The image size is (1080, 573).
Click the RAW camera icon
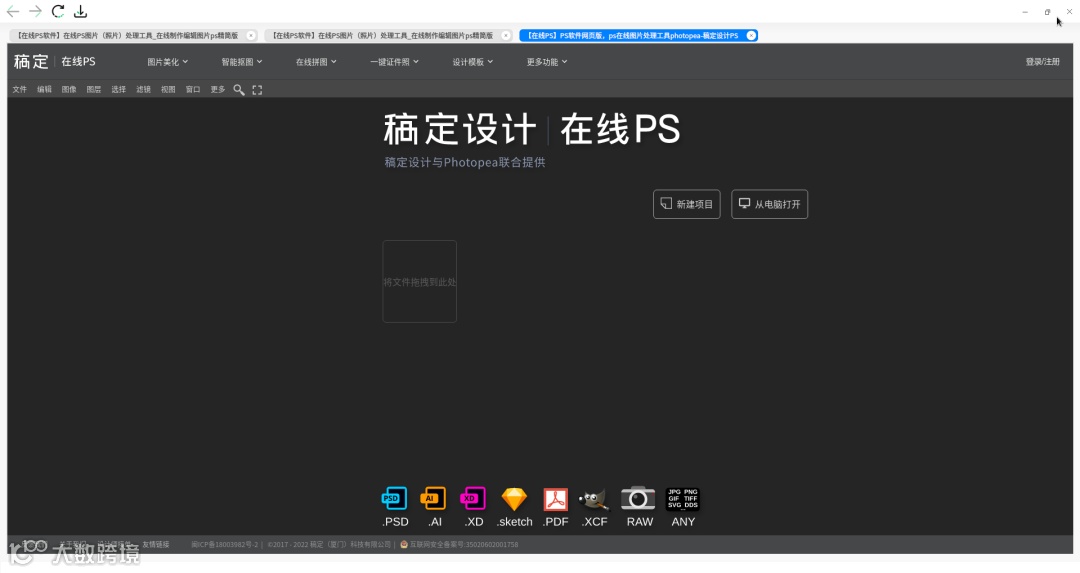(x=638, y=499)
